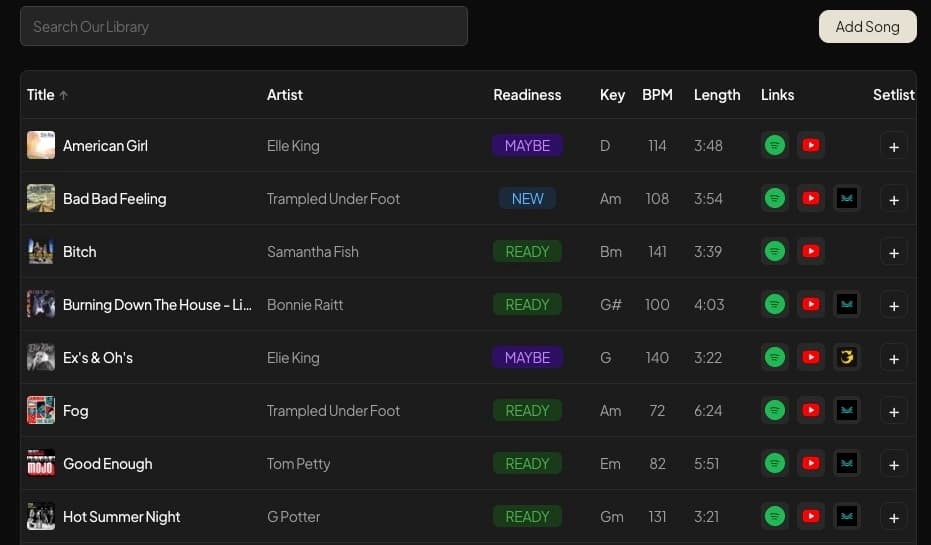This screenshot has height=545, width=931.
Task: Open YouTube link for Bitch
Action: pos(810,251)
